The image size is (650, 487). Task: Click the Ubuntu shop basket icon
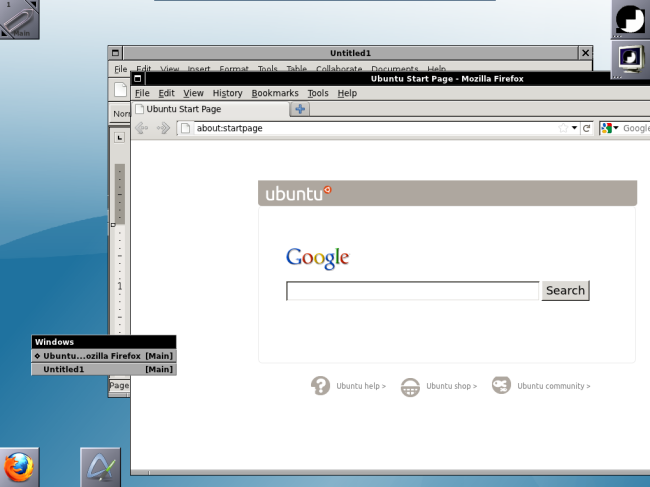click(410, 387)
